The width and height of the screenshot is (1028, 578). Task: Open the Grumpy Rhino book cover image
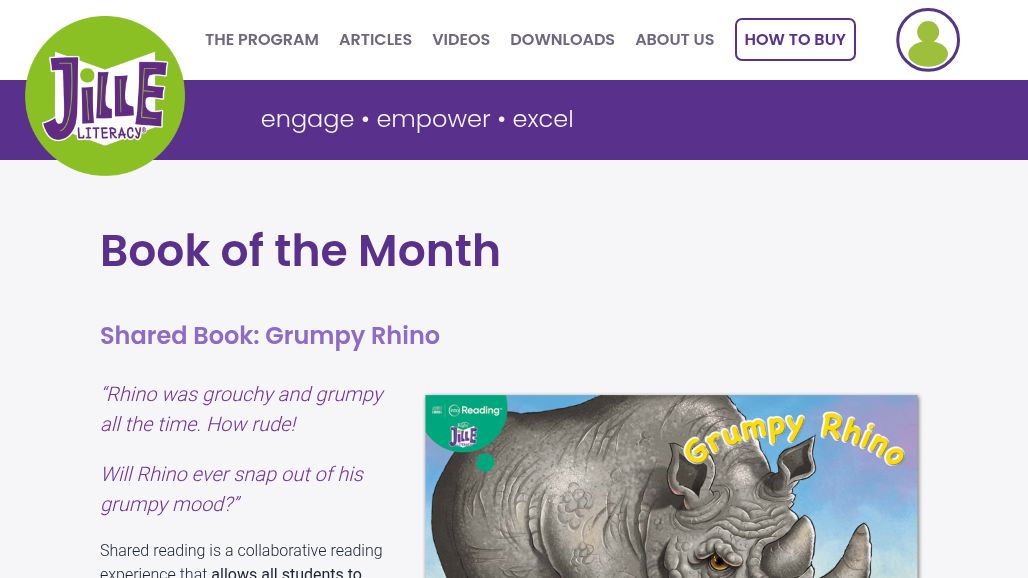click(600, 500)
